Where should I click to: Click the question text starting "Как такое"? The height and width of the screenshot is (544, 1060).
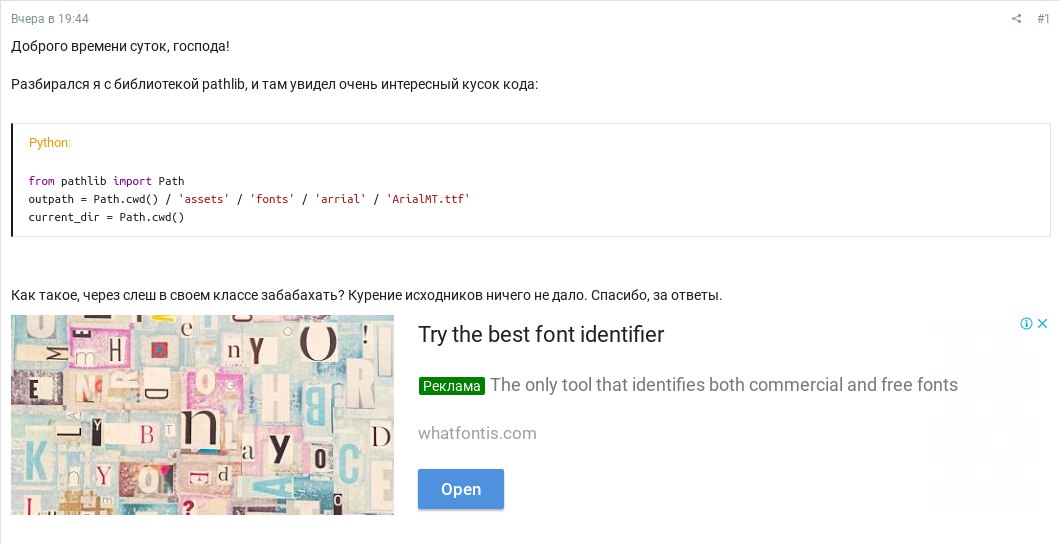366,295
